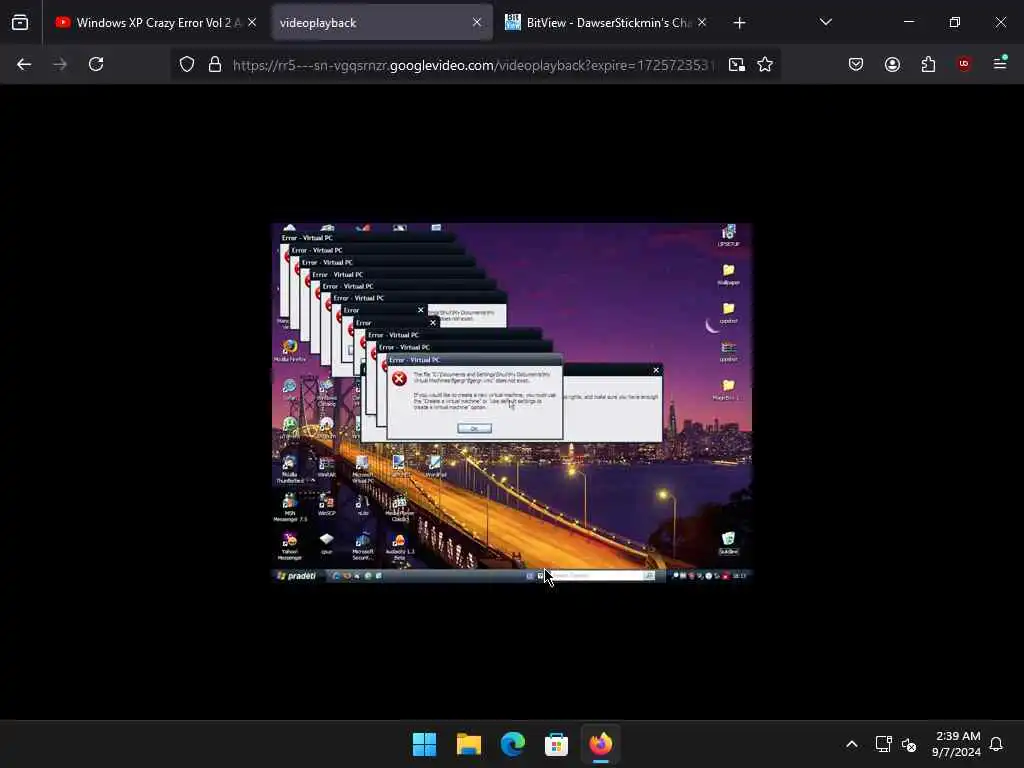Image resolution: width=1024 pixels, height=768 pixels.
Task: Restore down the Firefox window
Action: click(x=955, y=22)
